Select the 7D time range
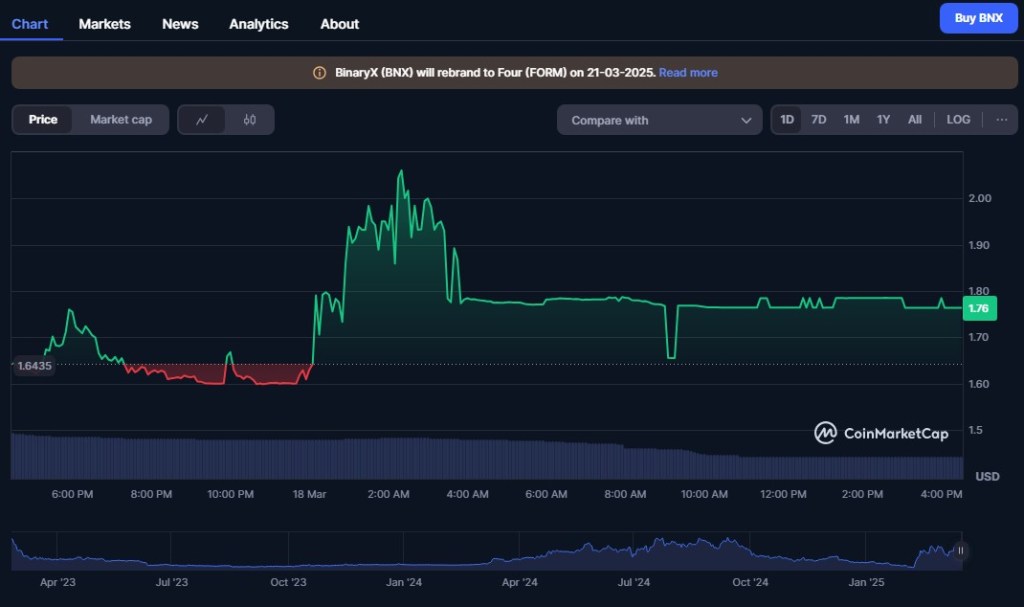The width and height of the screenshot is (1024, 607). [818, 120]
